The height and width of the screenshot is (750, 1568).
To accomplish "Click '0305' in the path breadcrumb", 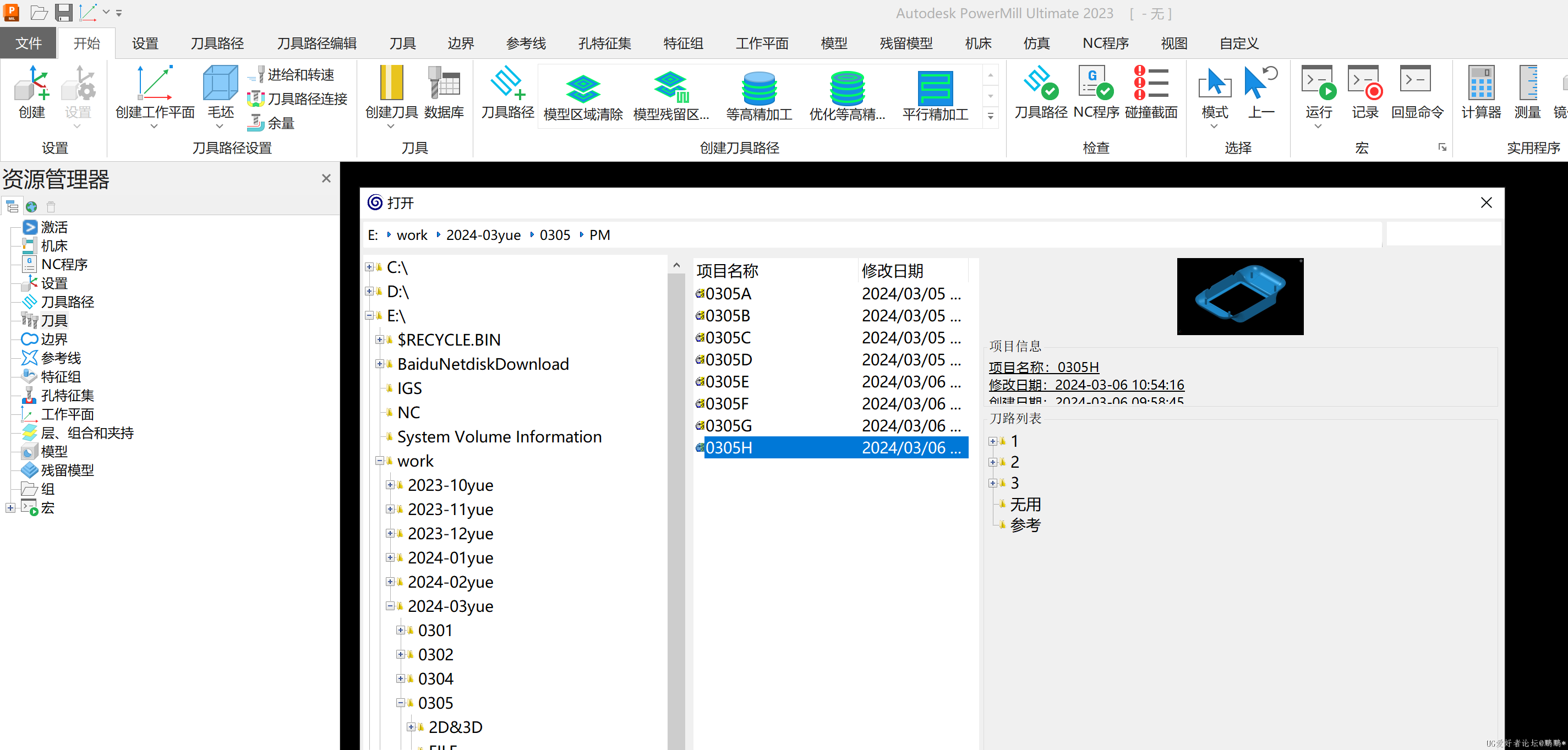I will [555, 235].
